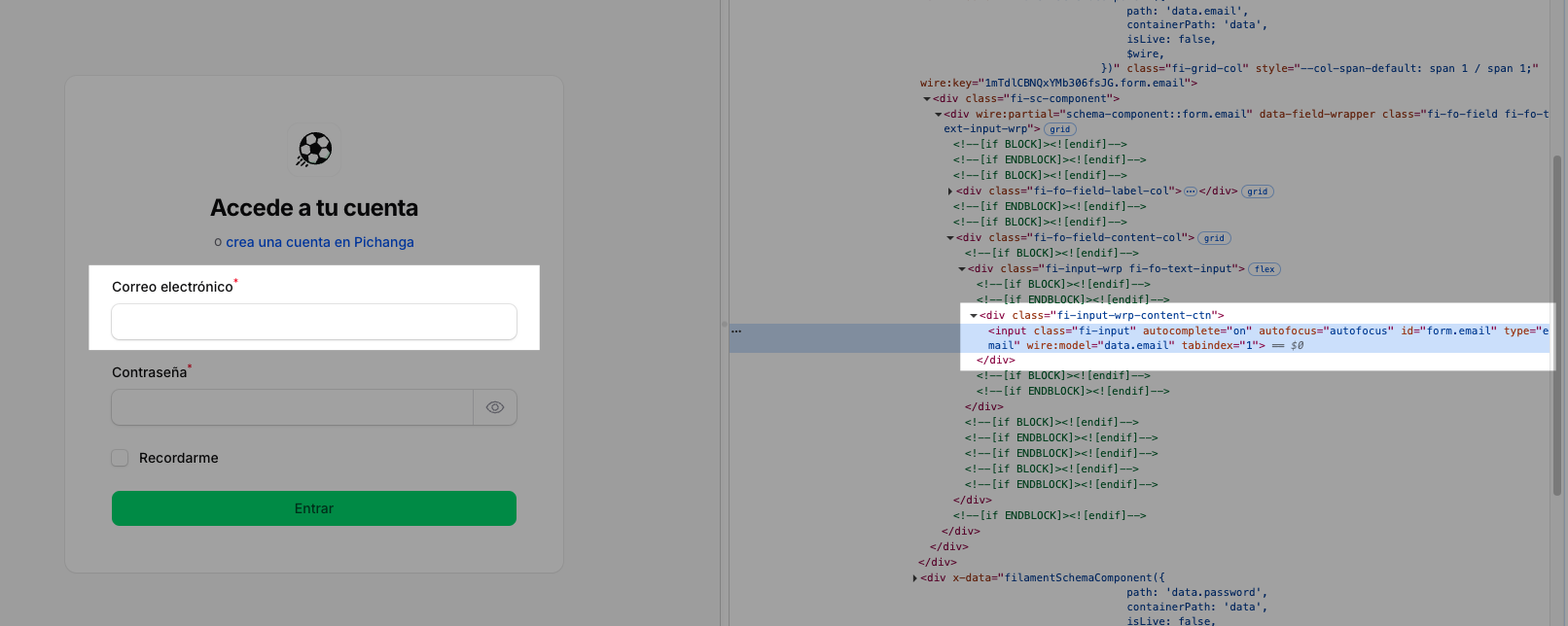Image resolution: width=1568 pixels, height=626 pixels.
Task: Click the Recordarme label text
Action: coord(179,458)
